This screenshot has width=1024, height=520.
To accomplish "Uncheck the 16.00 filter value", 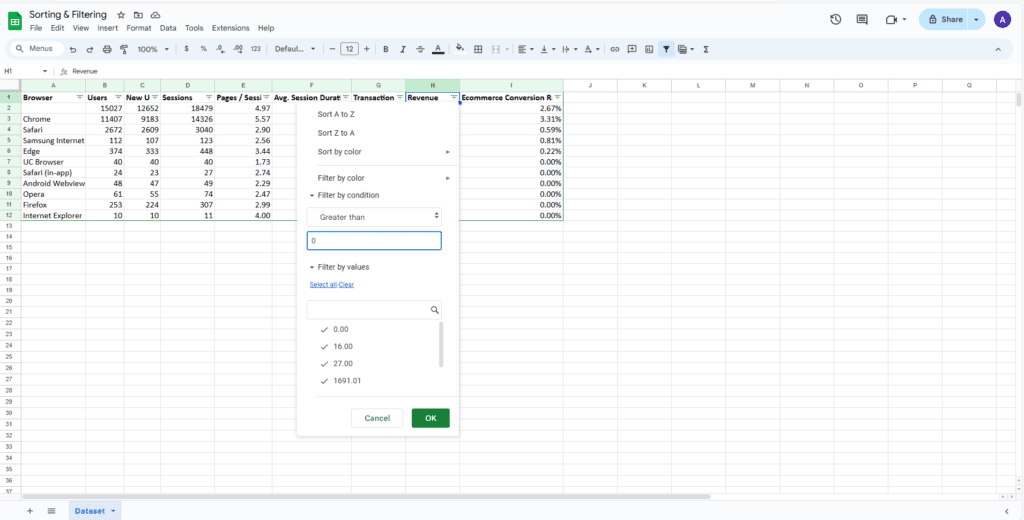I will [x=325, y=346].
